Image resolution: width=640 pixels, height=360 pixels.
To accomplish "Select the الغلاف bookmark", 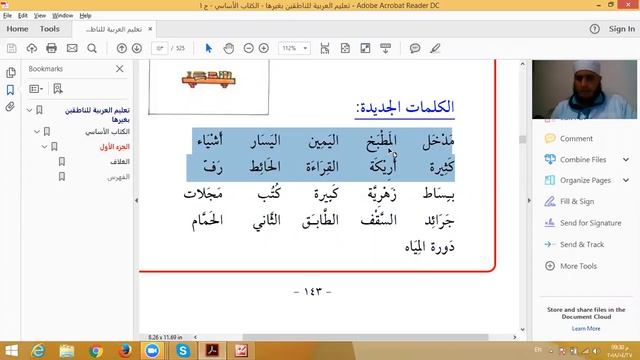I will (x=120, y=162).
